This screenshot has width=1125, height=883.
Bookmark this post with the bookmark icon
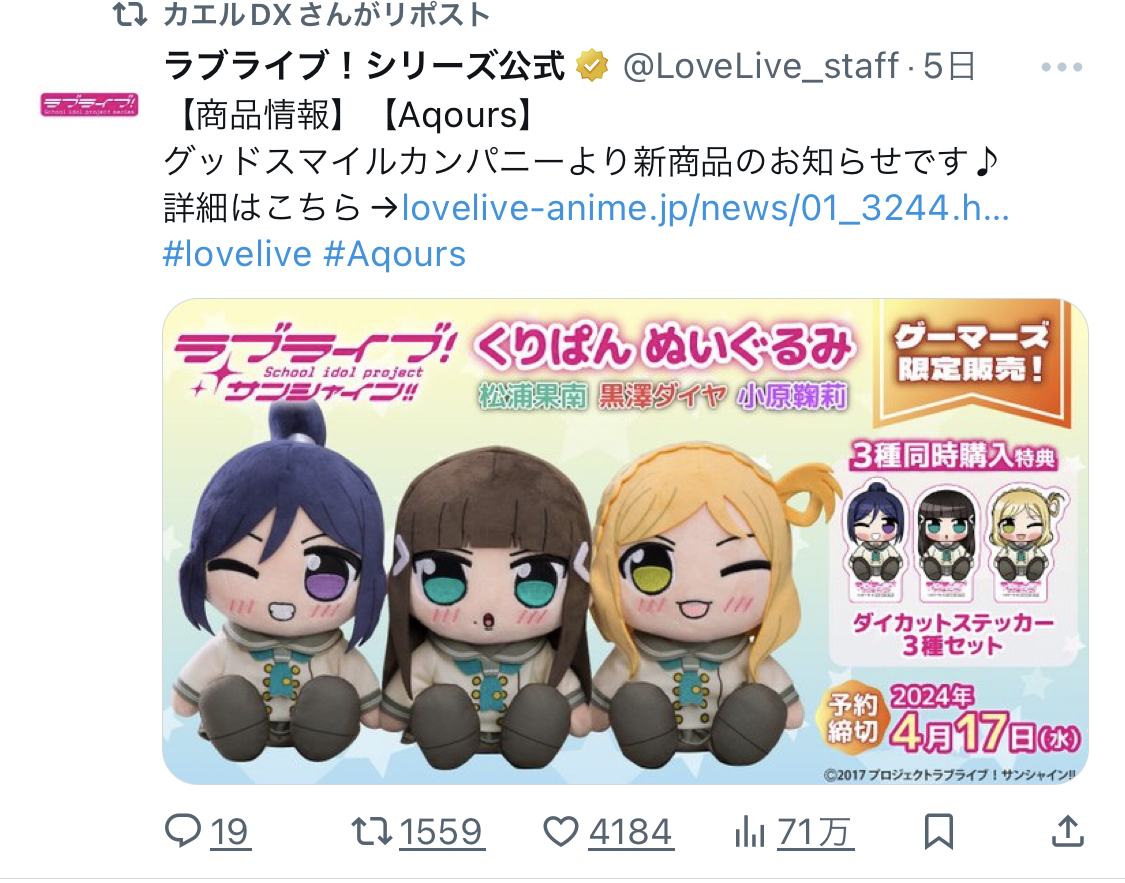pos(938,832)
